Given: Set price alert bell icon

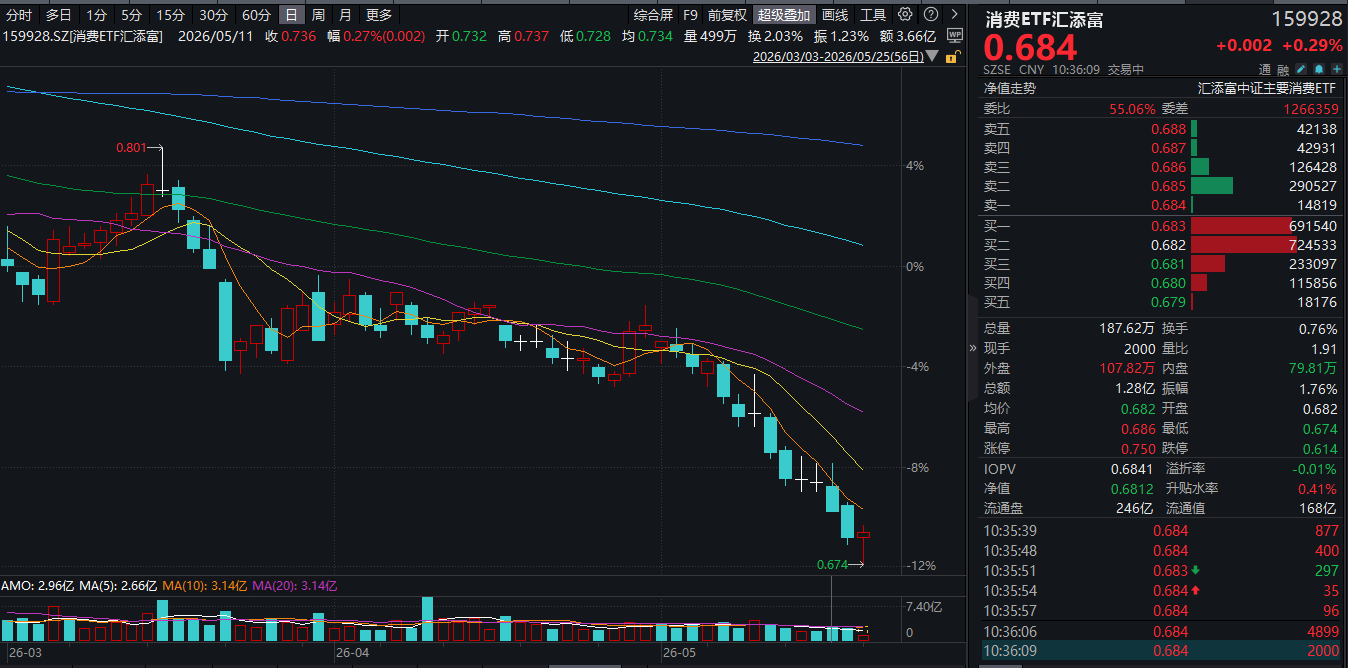Looking at the screenshot, I should (1318, 69).
